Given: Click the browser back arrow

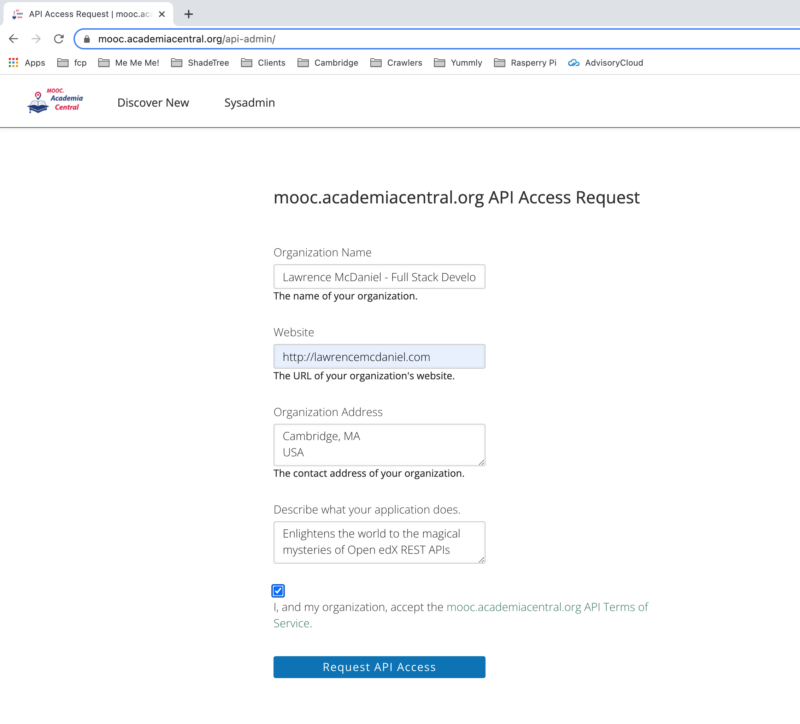Looking at the screenshot, I should [14, 40].
